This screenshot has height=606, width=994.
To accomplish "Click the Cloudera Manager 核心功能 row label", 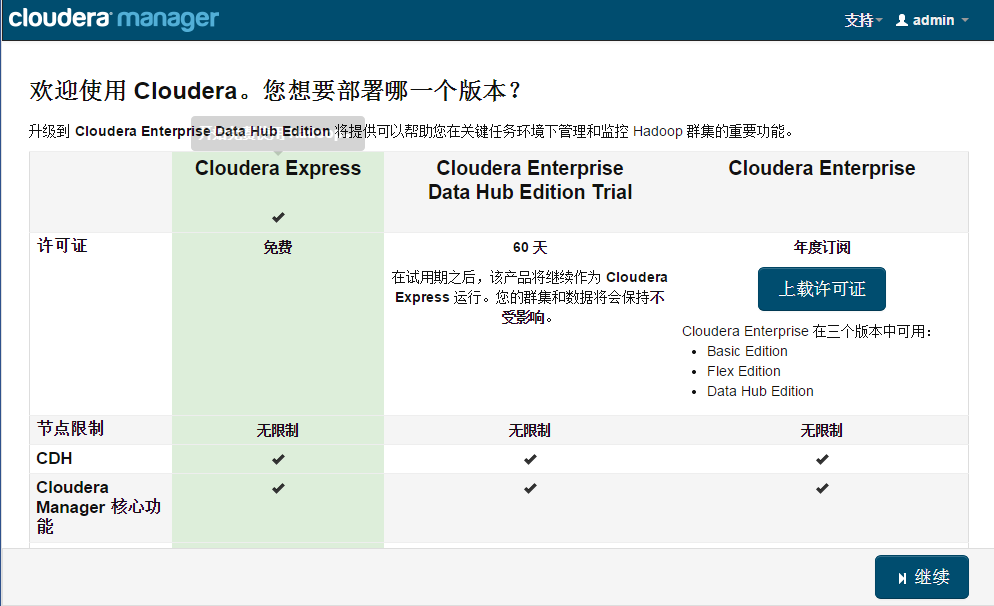I will (x=98, y=506).
